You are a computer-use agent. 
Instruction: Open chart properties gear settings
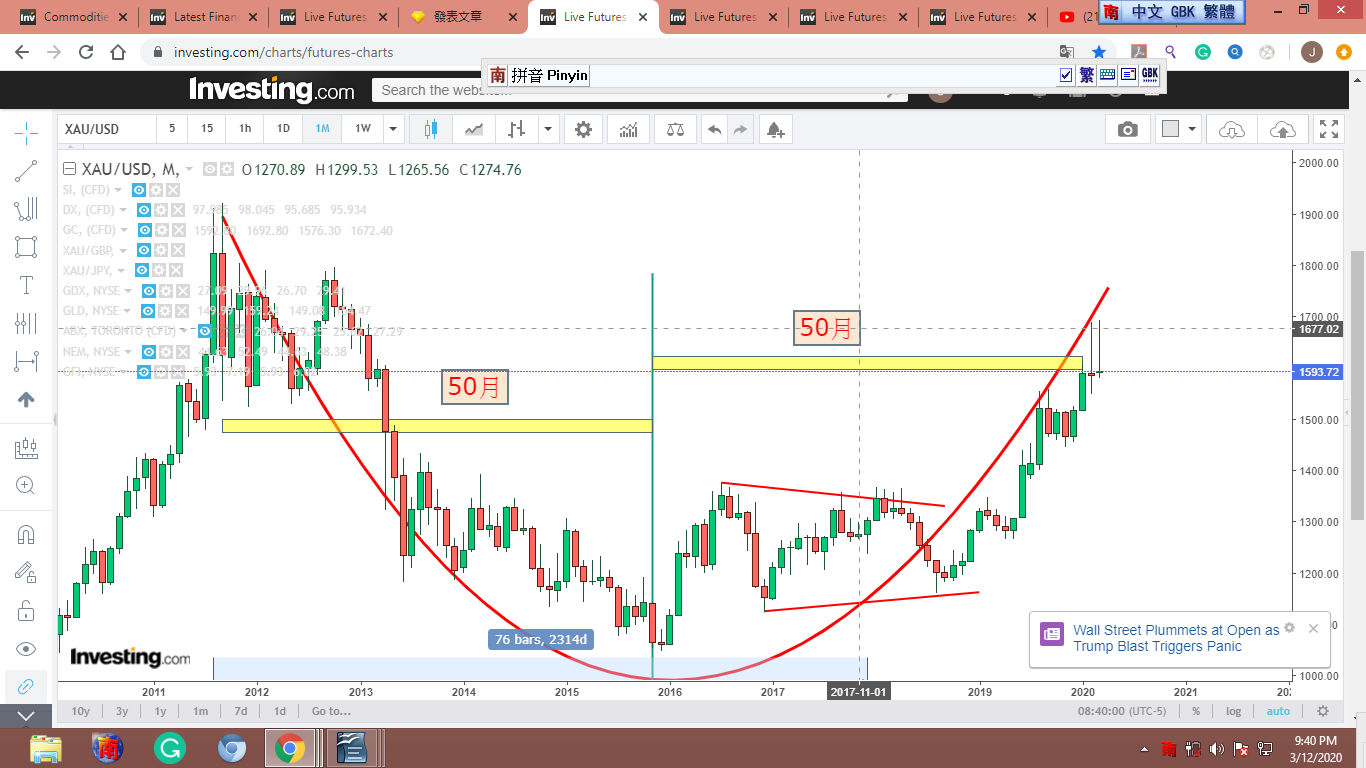coord(583,129)
